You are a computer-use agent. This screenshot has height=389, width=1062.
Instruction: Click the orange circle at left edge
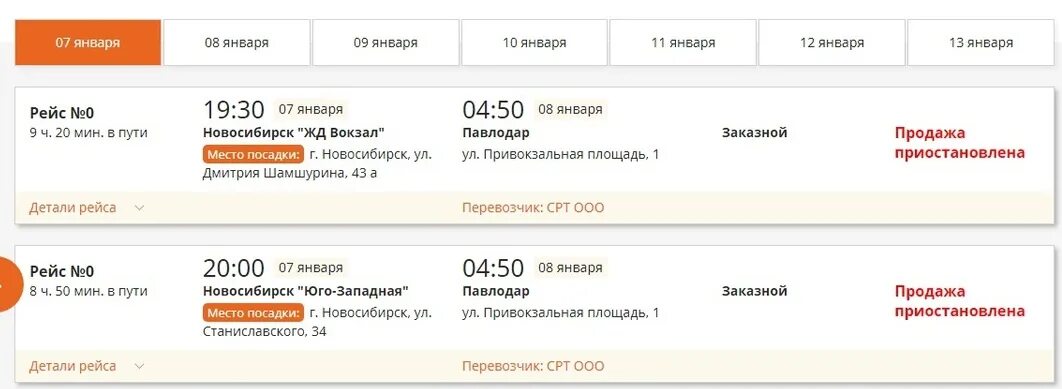tap(9, 285)
